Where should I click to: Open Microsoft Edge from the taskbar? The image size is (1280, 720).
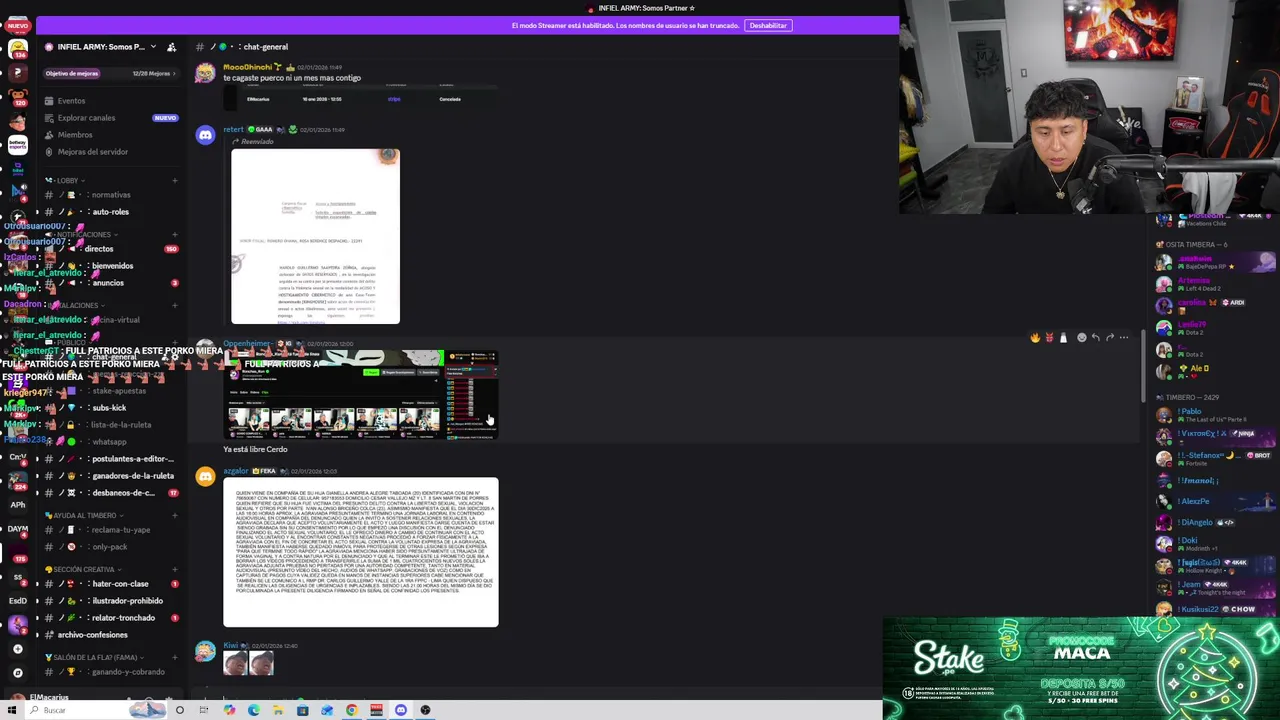[253, 710]
